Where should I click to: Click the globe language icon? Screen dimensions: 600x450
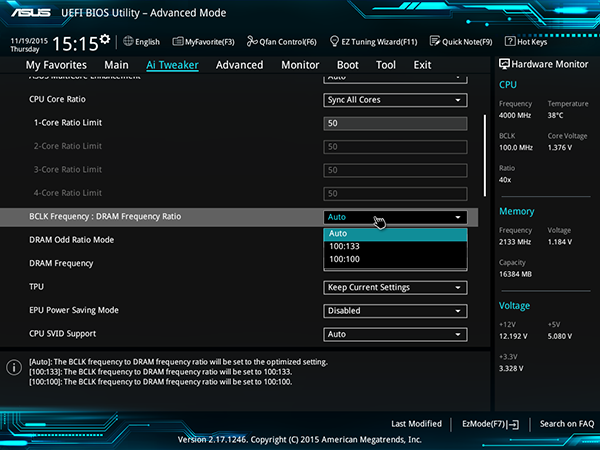(x=128, y=41)
